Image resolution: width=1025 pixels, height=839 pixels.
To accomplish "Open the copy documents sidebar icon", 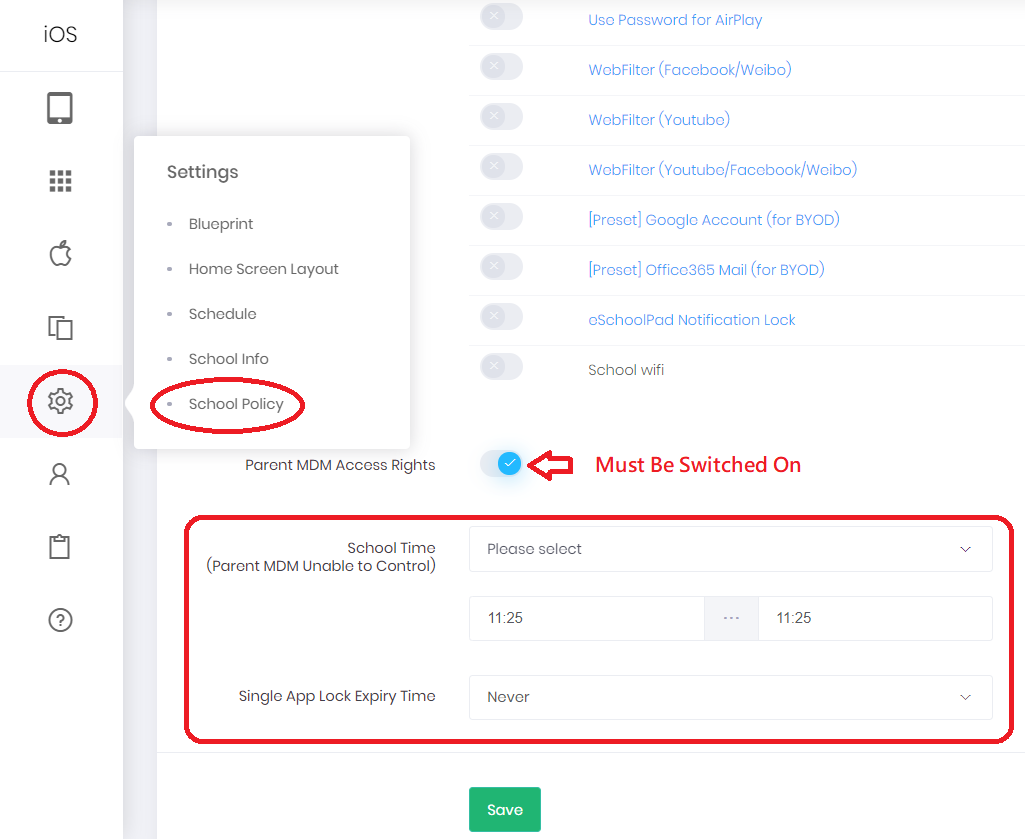I will (x=60, y=327).
